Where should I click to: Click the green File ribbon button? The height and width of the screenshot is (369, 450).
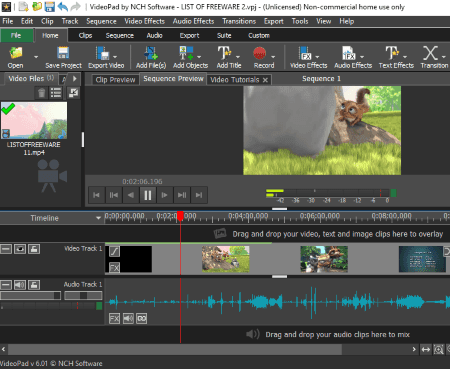coord(16,36)
